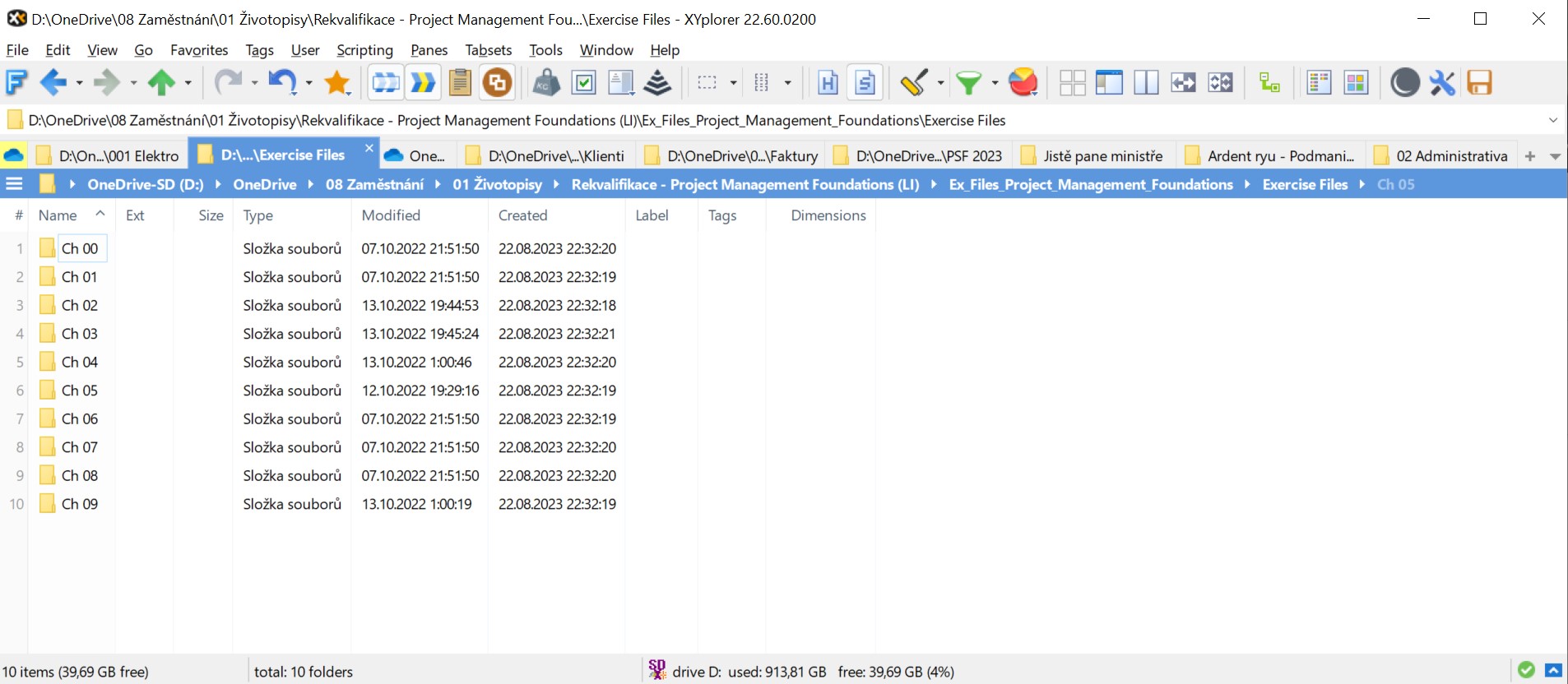
Task: Click the SD drive icon in status bar
Action: click(656, 669)
